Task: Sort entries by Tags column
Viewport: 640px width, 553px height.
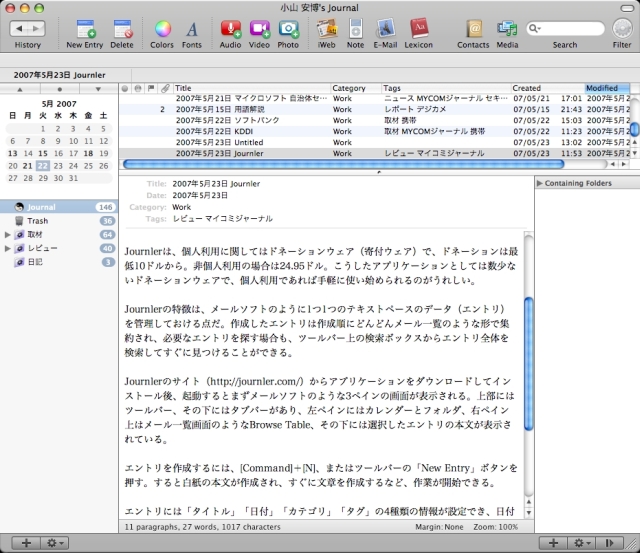Action: 446,88
